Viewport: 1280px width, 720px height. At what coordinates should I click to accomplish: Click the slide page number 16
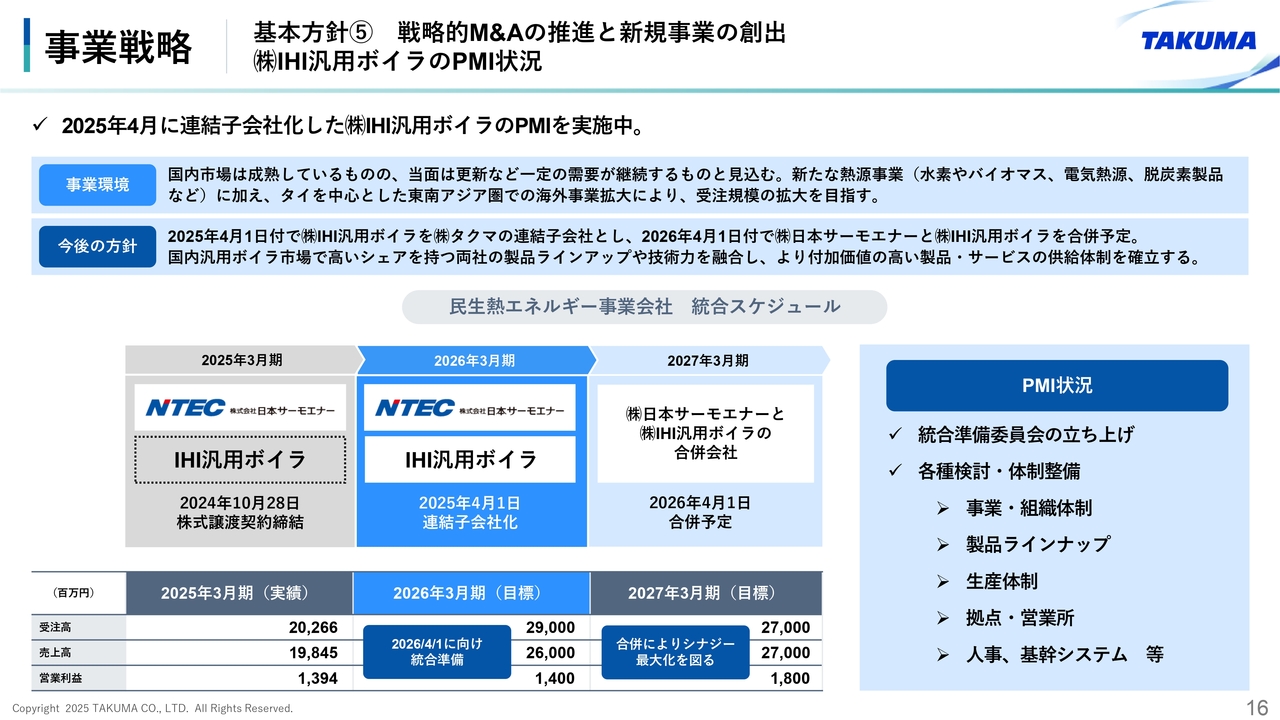click(x=1256, y=708)
